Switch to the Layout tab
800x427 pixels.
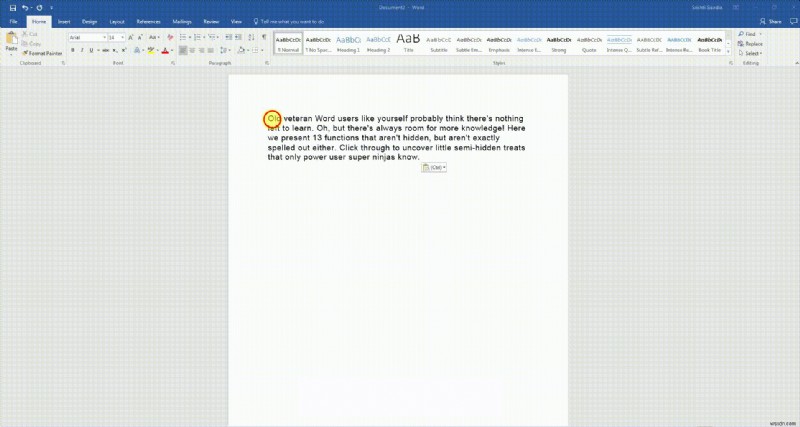(x=117, y=21)
